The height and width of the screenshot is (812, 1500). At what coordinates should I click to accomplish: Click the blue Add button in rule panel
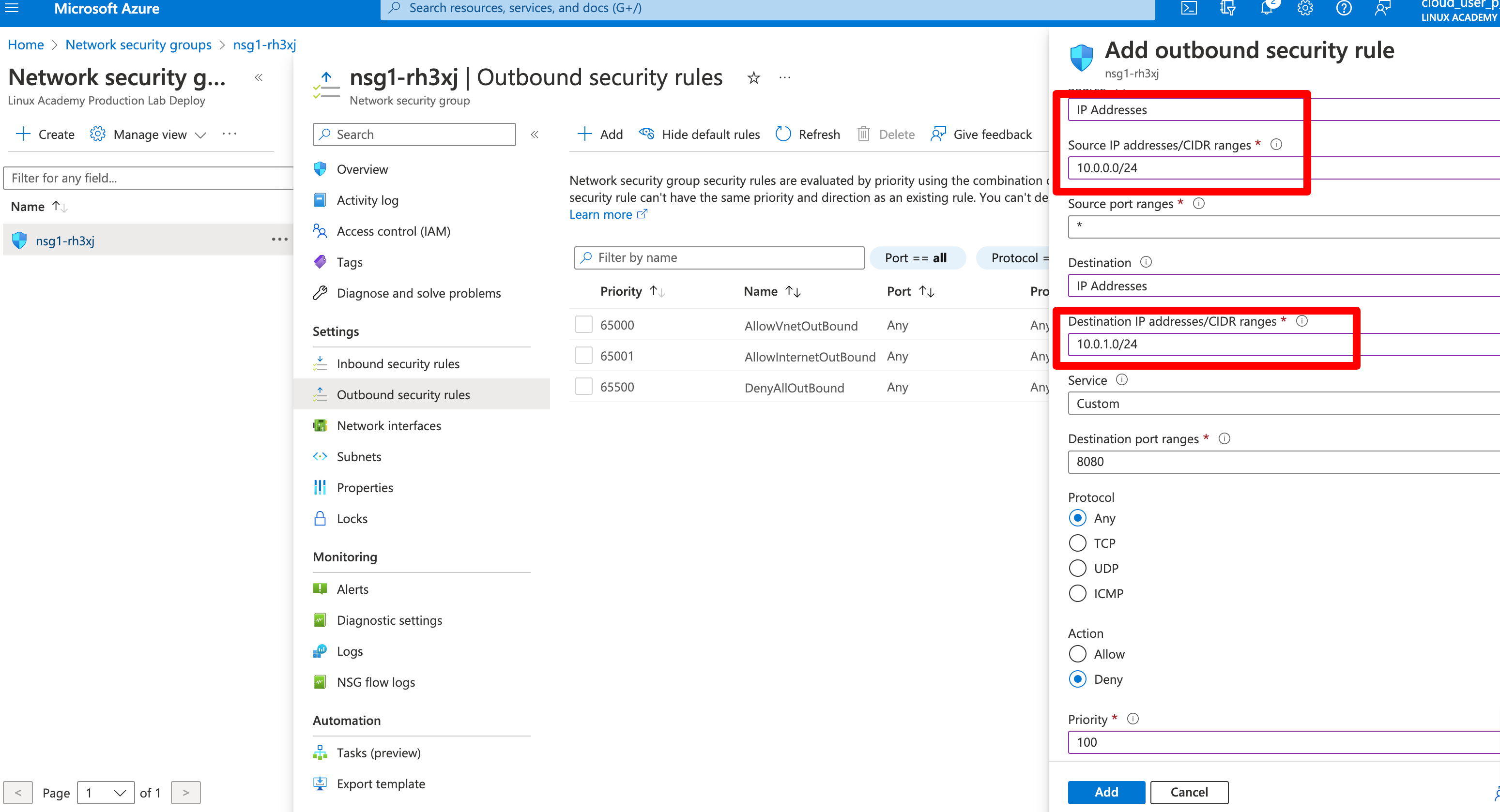pos(1106,792)
